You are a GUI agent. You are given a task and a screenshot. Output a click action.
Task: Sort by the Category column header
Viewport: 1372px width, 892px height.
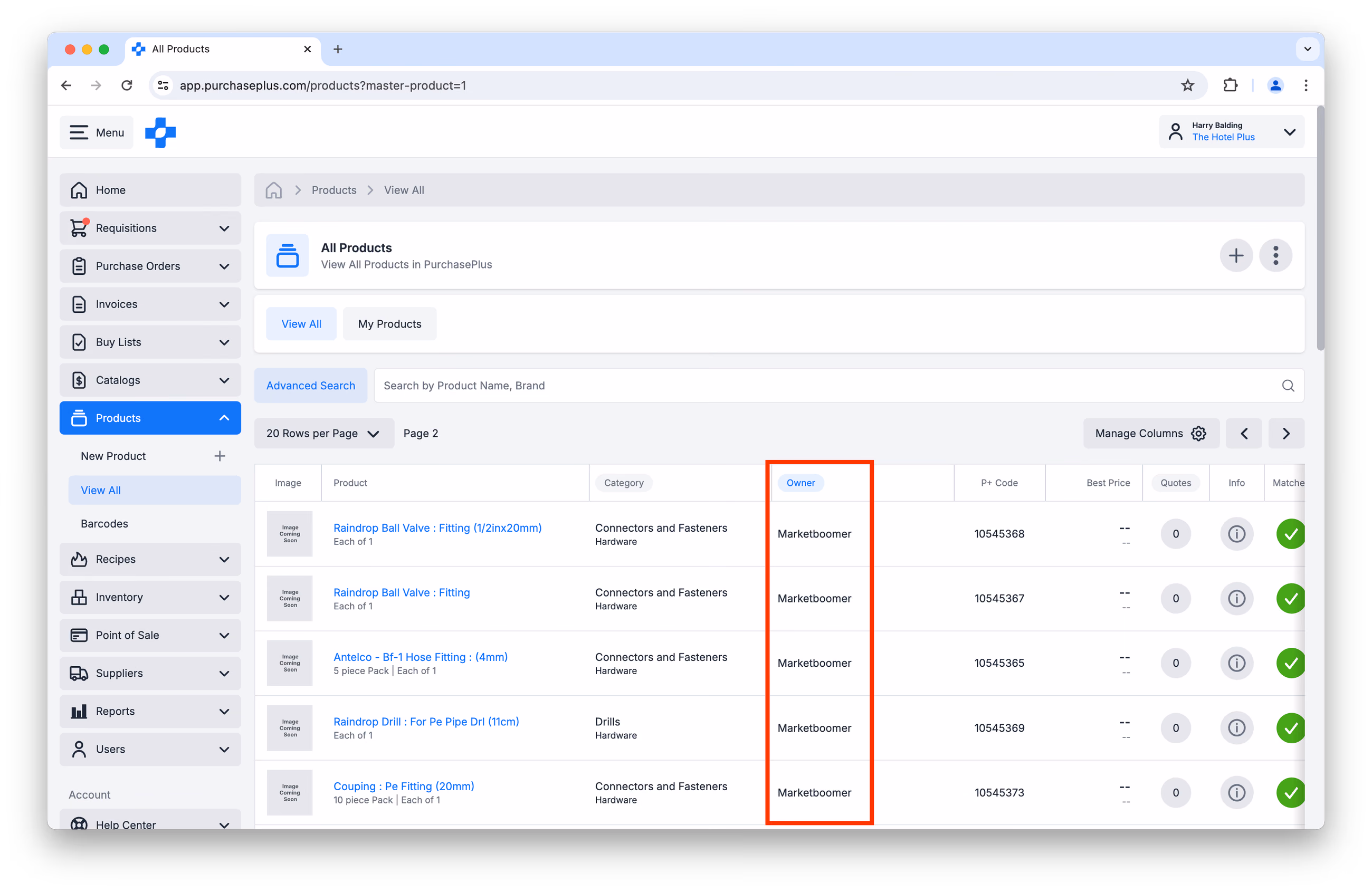[x=624, y=483]
